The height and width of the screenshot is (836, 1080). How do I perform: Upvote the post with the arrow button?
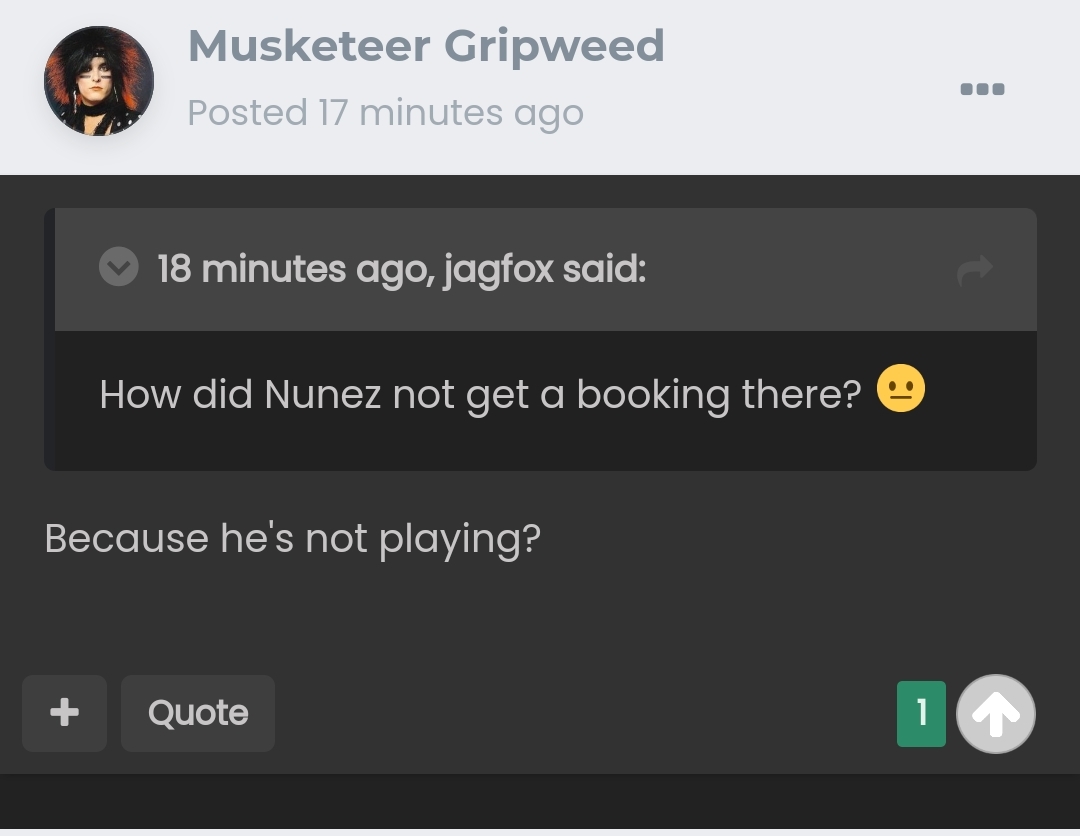(996, 713)
